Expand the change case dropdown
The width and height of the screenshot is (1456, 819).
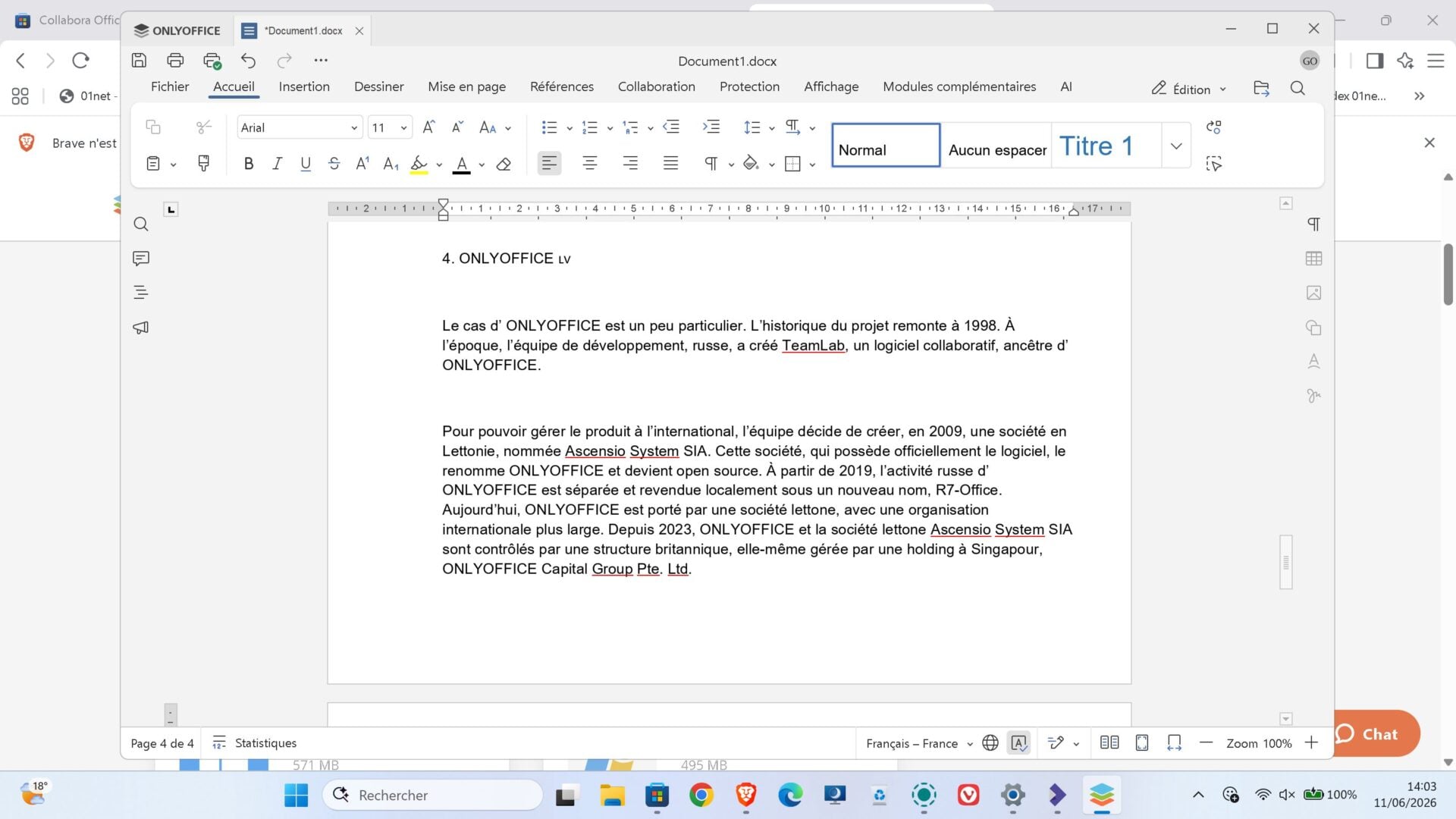[x=508, y=128]
